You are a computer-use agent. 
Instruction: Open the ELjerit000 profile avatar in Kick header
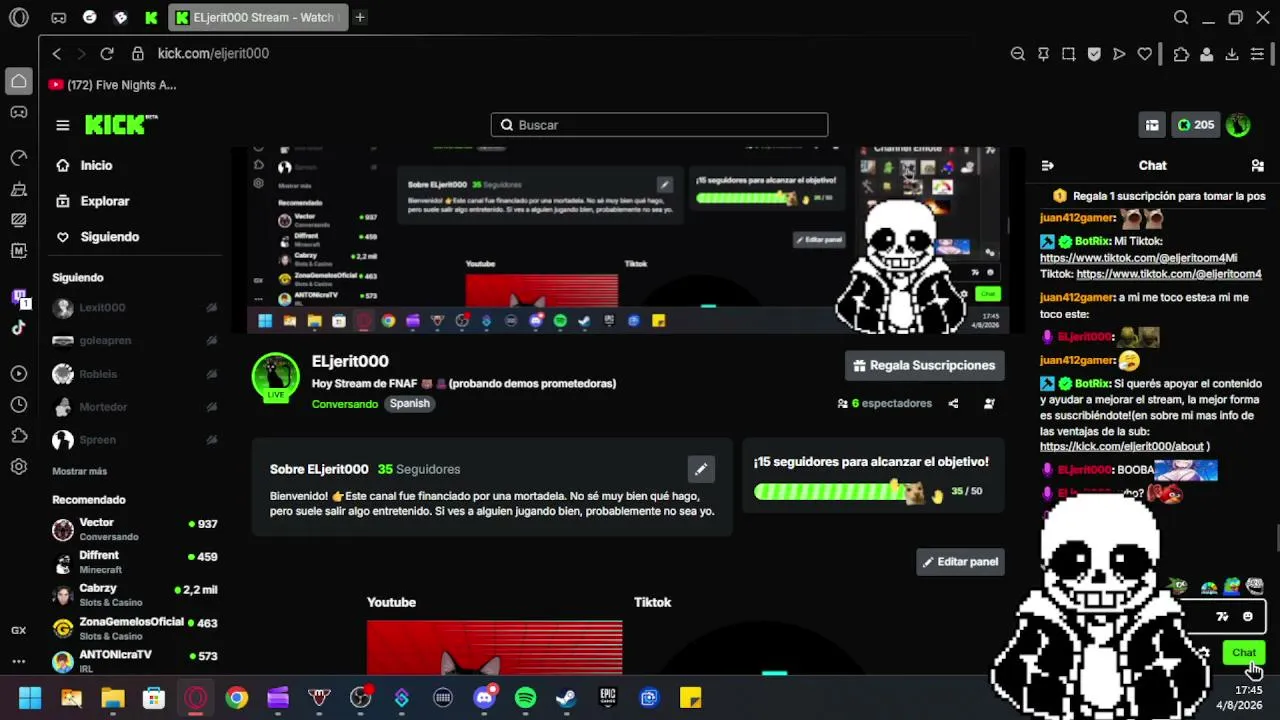click(1238, 125)
